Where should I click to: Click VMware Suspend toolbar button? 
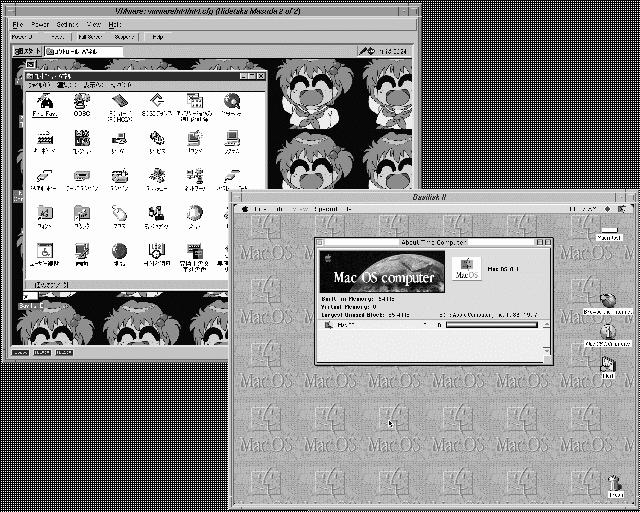point(124,37)
